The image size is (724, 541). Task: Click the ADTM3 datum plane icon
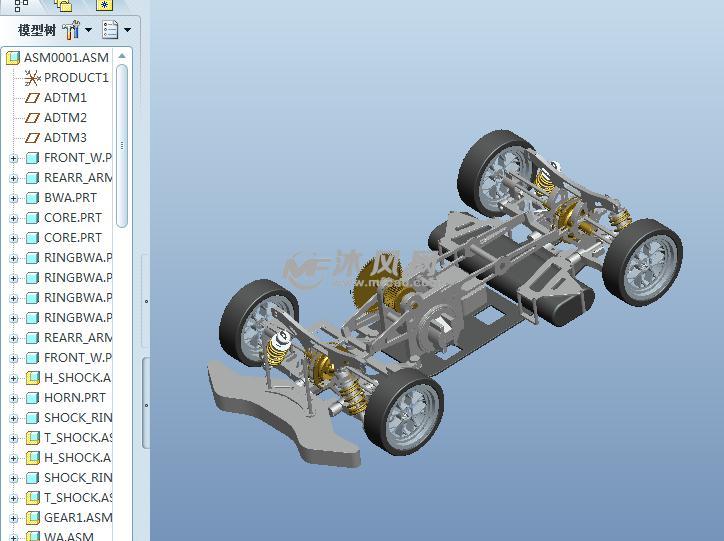(x=32, y=138)
